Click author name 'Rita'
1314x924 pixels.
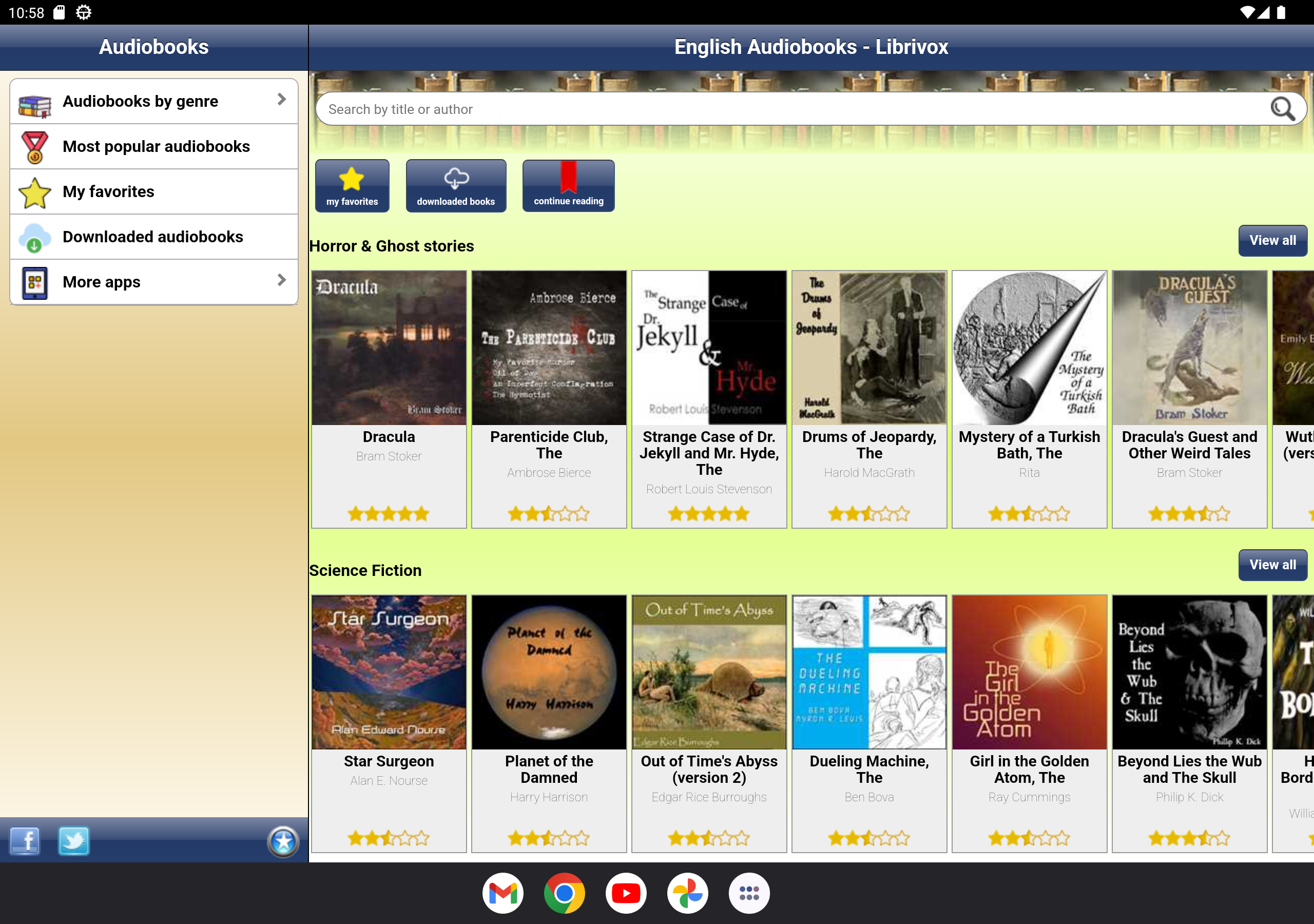[1030, 473]
